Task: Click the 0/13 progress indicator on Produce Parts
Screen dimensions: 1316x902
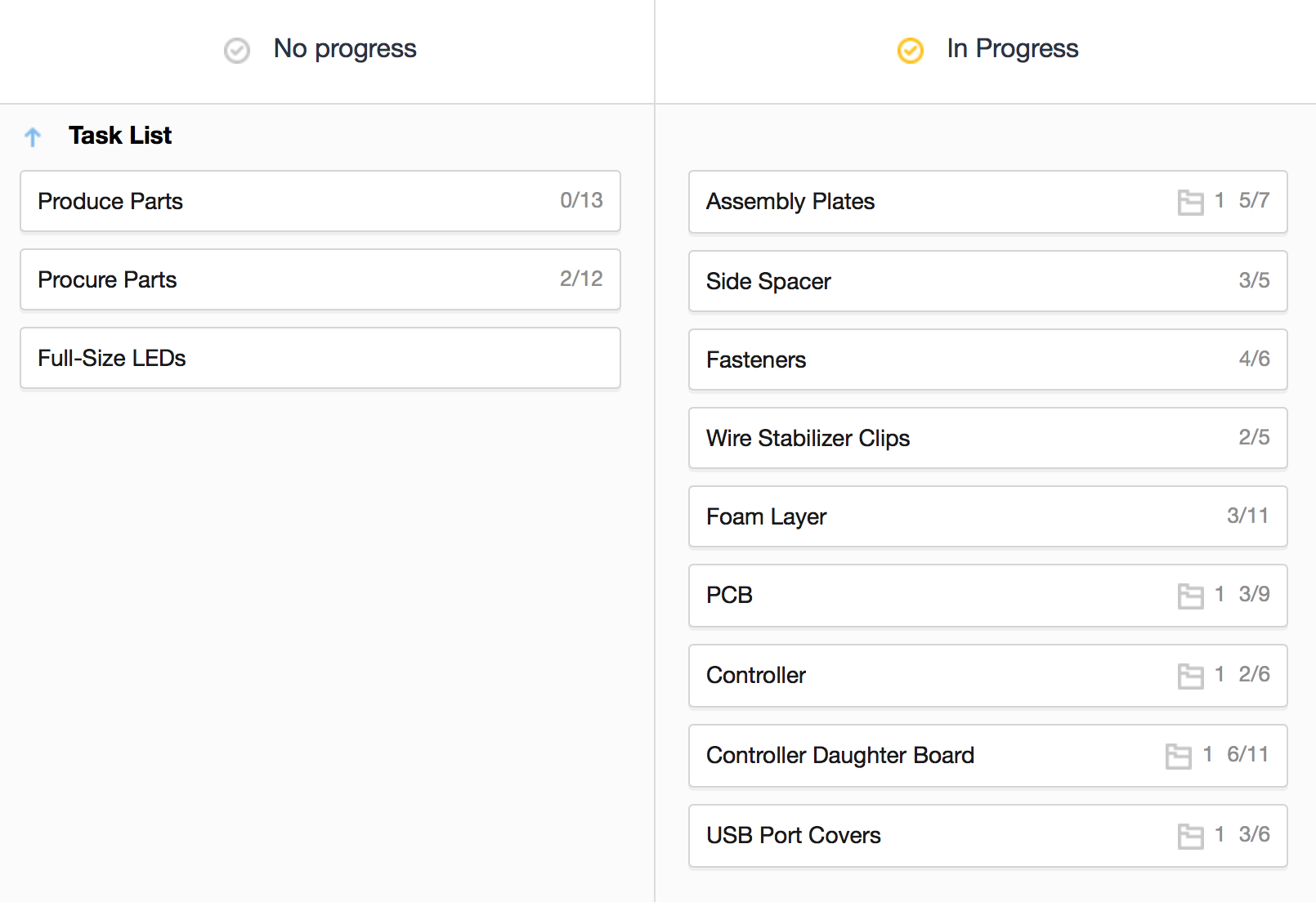Action: coord(581,201)
